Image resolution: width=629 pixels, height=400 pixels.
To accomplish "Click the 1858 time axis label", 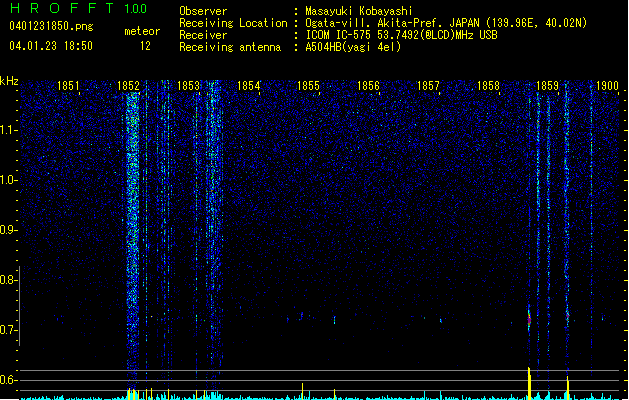I will click(488, 86).
